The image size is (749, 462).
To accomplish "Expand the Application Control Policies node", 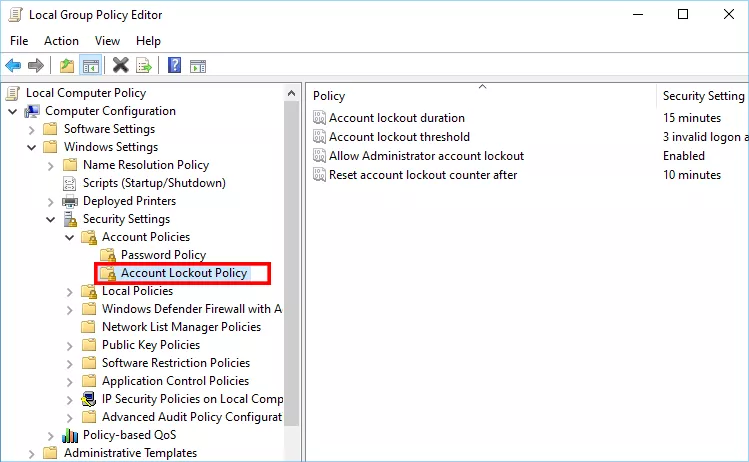I will tap(70, 382).
